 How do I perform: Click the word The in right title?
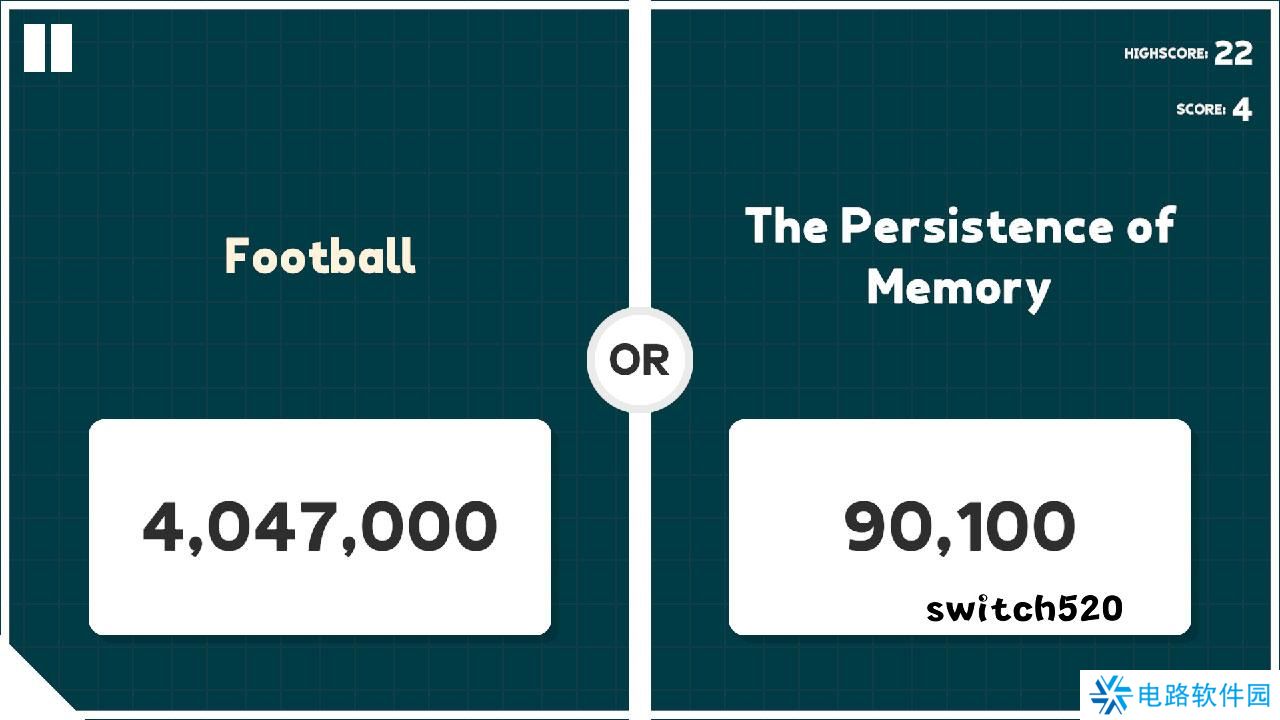[x=785, y=226]
